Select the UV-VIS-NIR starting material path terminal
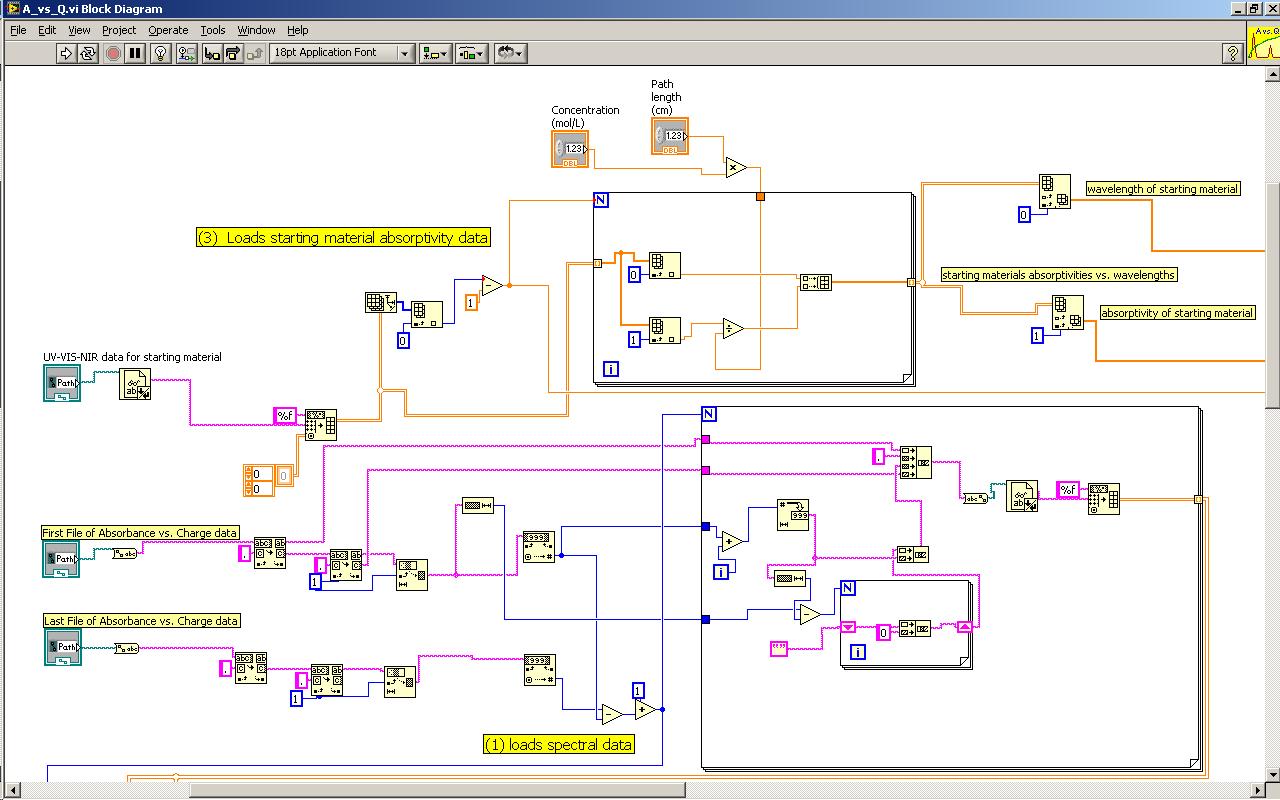This screenshot has width=1280, height=800. pyautogui.click(x=62, y=383)
